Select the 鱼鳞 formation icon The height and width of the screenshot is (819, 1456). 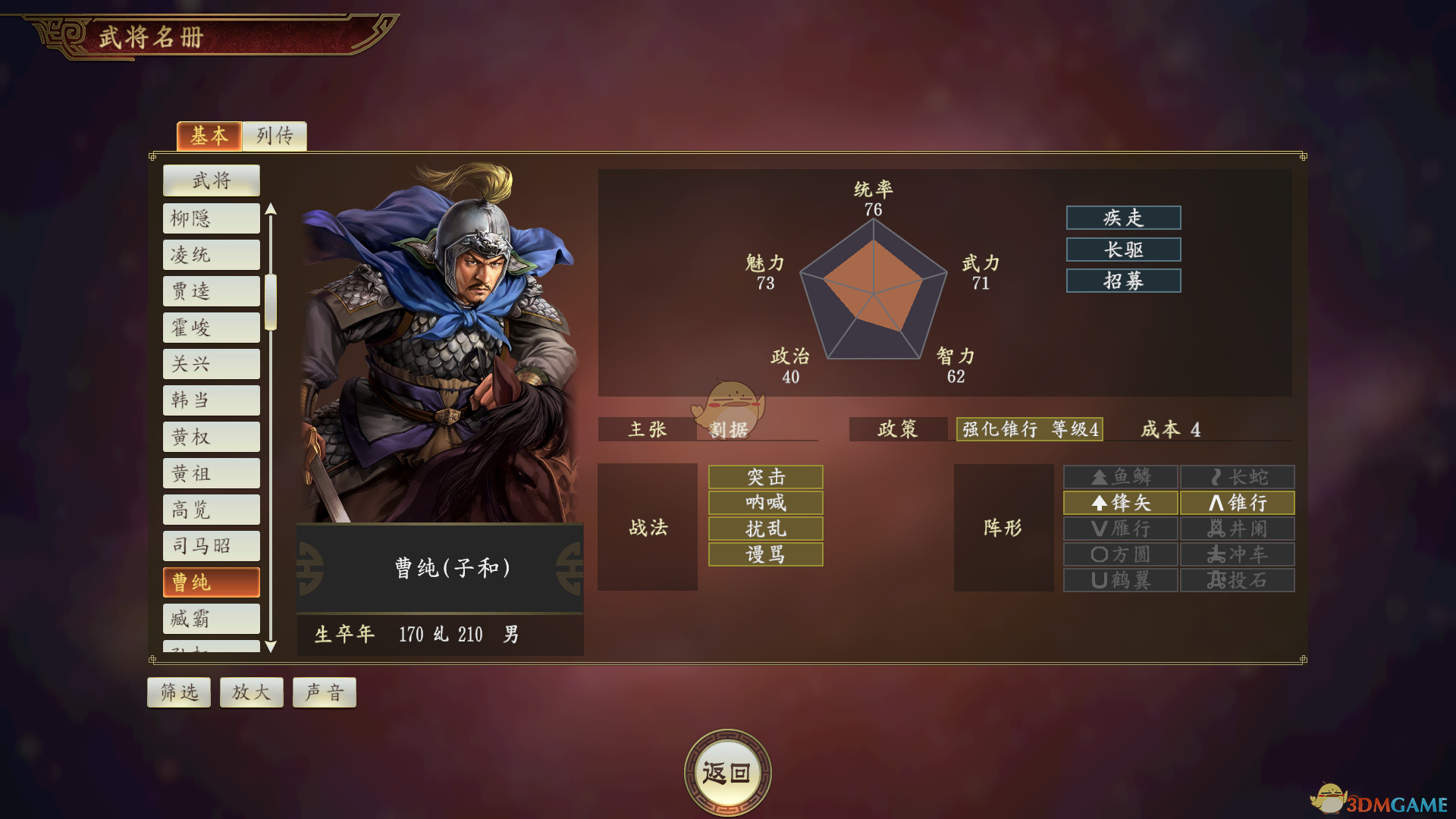[1120, 477]
